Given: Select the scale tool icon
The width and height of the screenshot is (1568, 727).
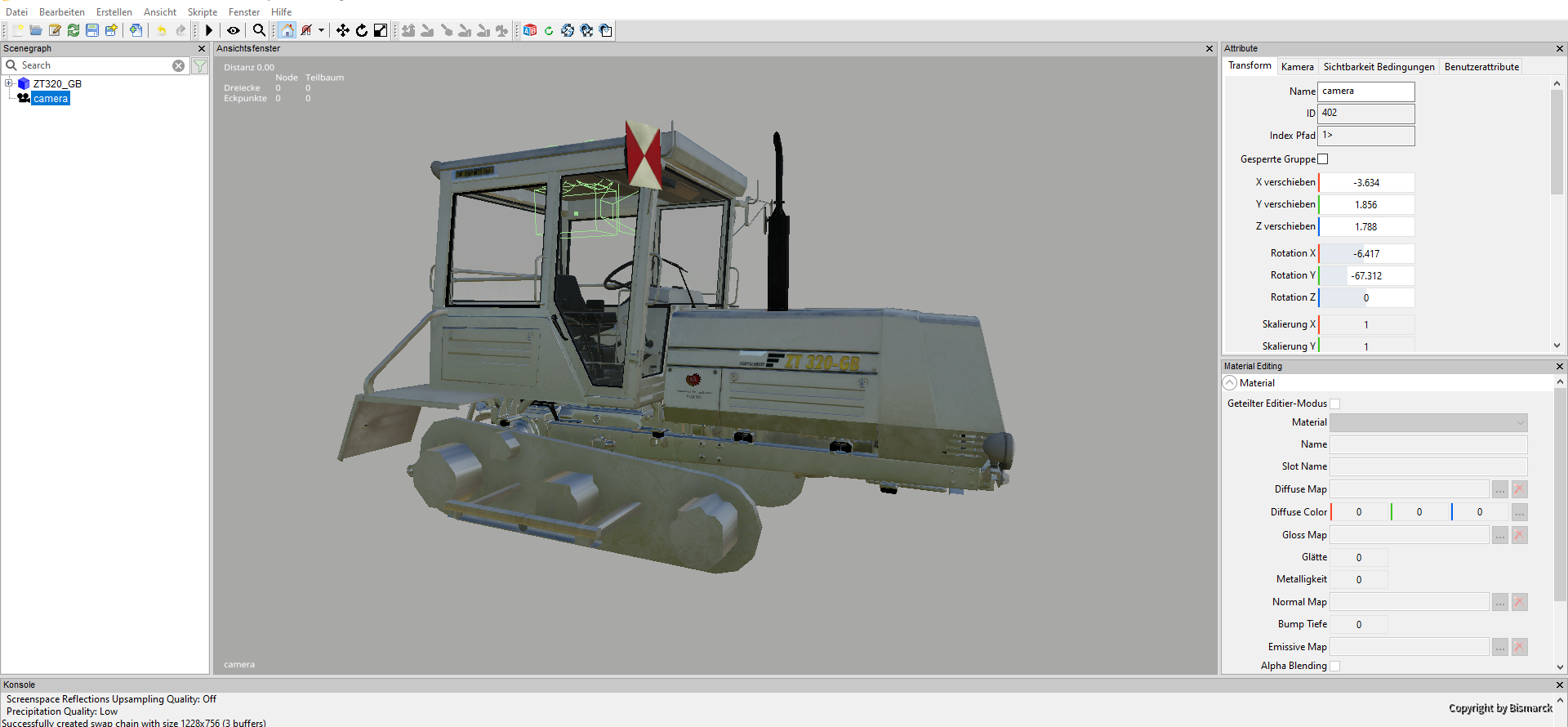Looking at the screenshot, I should [x=381, y=30].
